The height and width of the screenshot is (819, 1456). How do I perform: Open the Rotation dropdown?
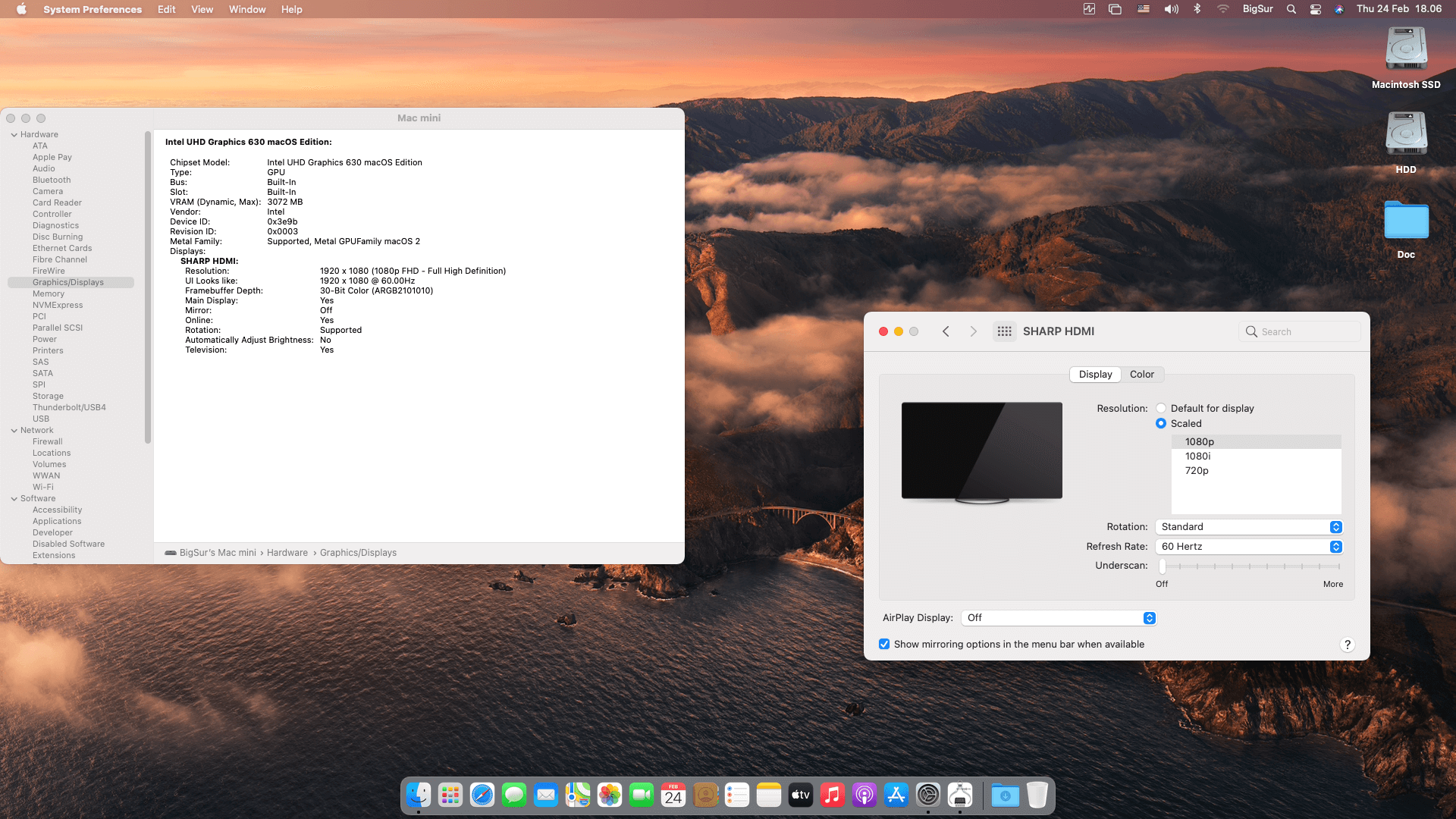[1248, 526]
